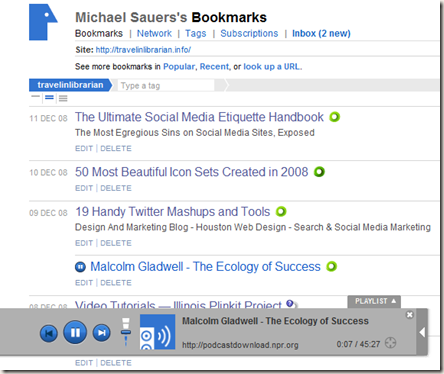
Task: Open 50 Most Beautiful Icon Sets link
Action: click(192, 172)
